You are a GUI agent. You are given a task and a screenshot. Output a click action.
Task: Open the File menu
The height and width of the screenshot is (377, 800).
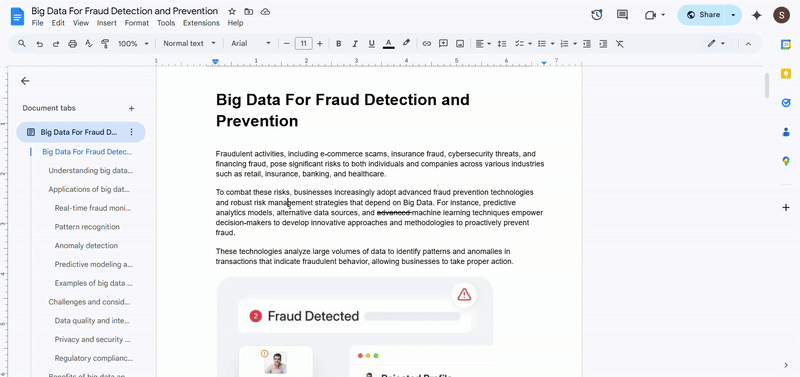[37, 23]
